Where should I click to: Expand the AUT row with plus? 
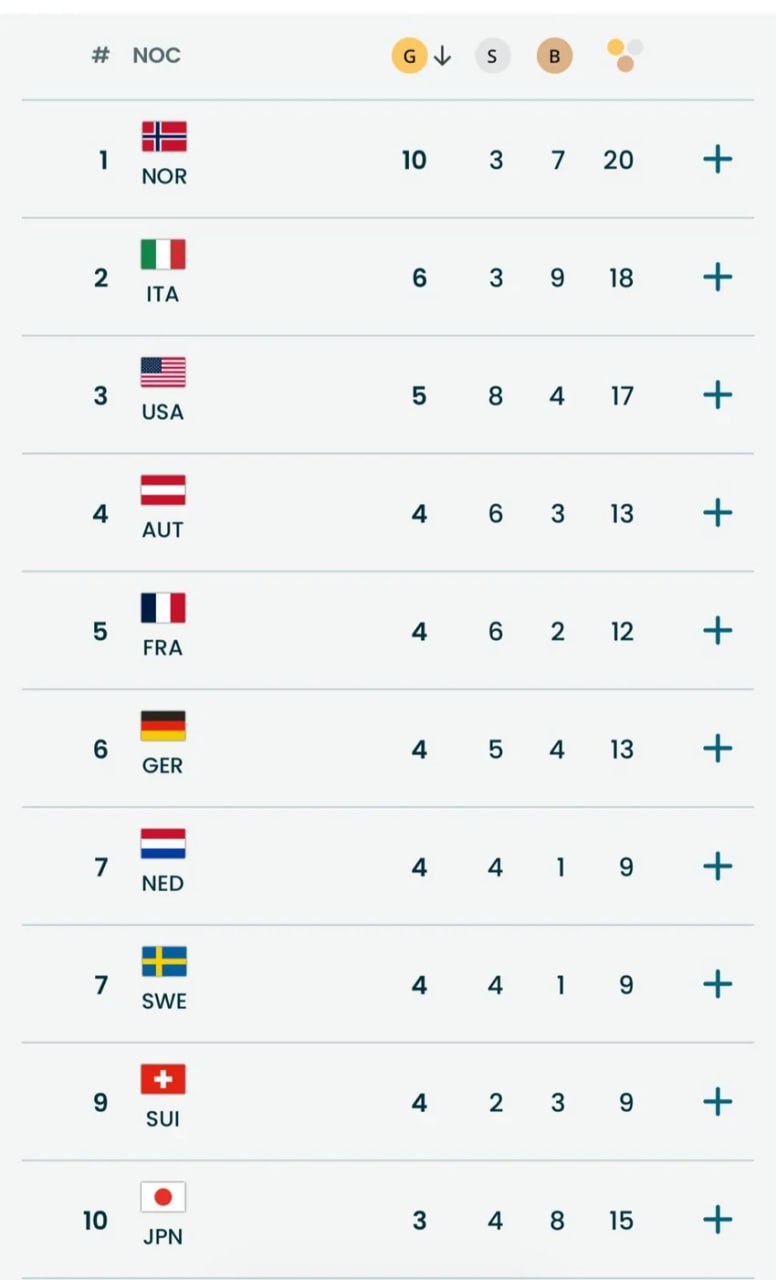[717, 513]
